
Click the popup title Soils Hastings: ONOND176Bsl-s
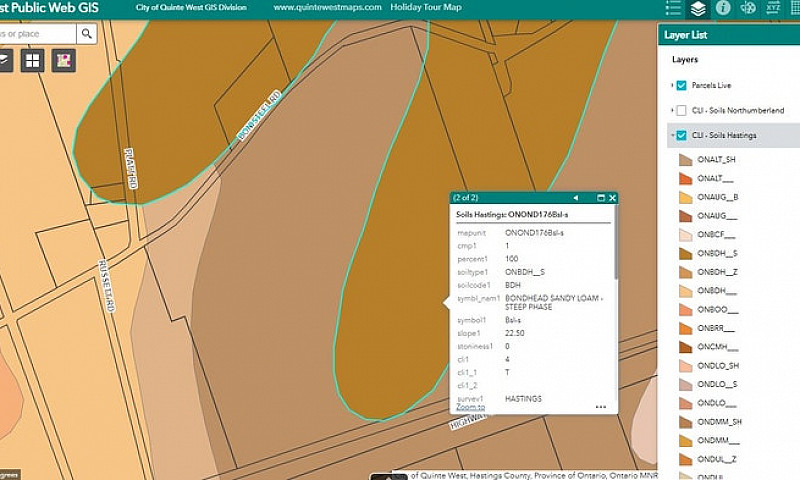pos(512,215)
